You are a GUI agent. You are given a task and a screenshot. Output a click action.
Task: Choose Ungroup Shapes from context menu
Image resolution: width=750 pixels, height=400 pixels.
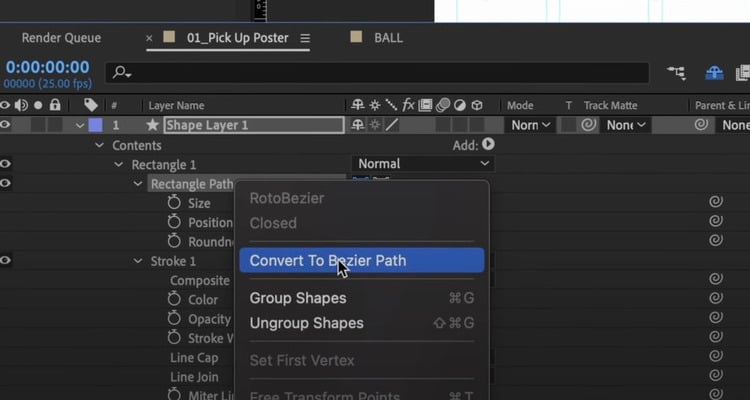tap(362, 323)
